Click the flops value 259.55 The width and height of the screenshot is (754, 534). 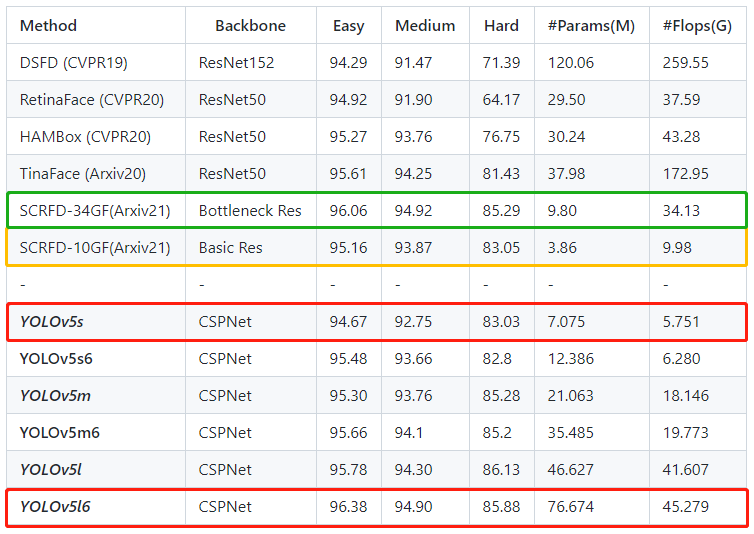(x=686, y=63)
